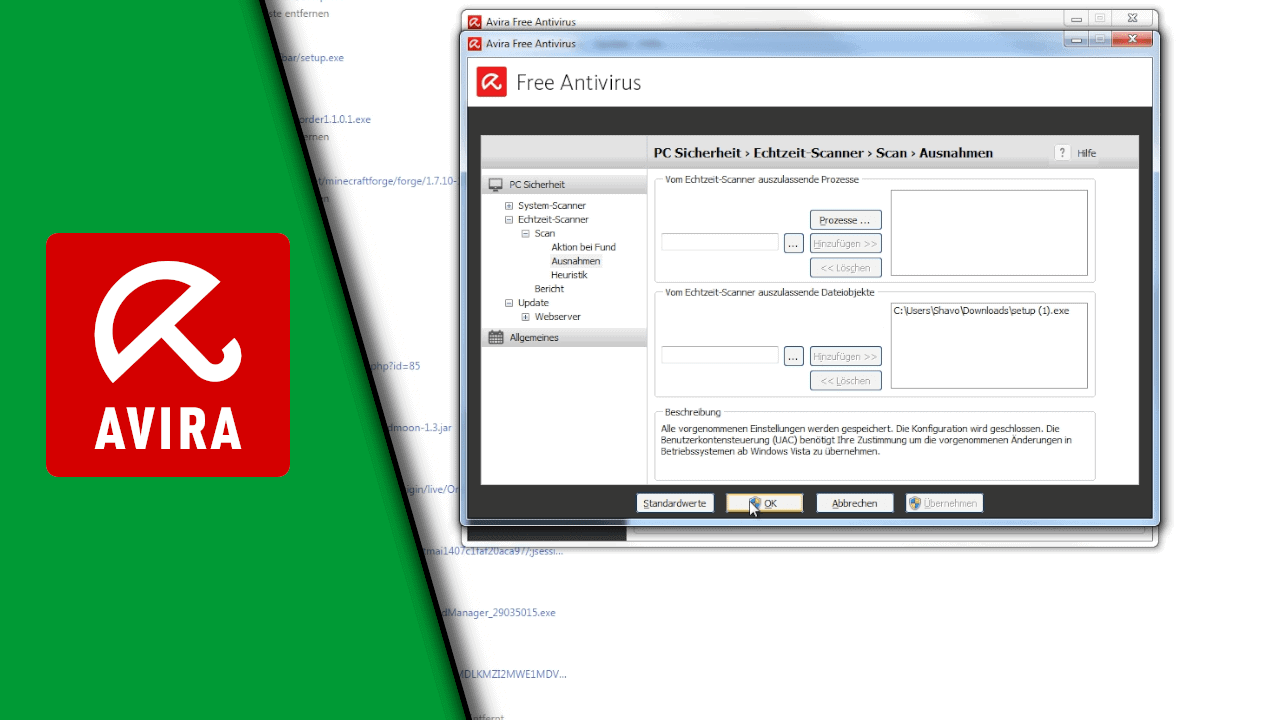1280x720 pixels.
Task: Browse for a process with the ... button
Action: coord(793,243)
